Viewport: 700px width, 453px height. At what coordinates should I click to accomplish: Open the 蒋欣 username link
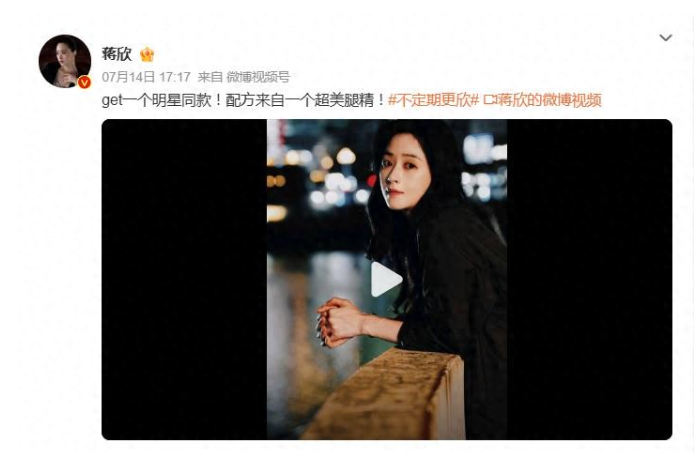click(117, 54)
